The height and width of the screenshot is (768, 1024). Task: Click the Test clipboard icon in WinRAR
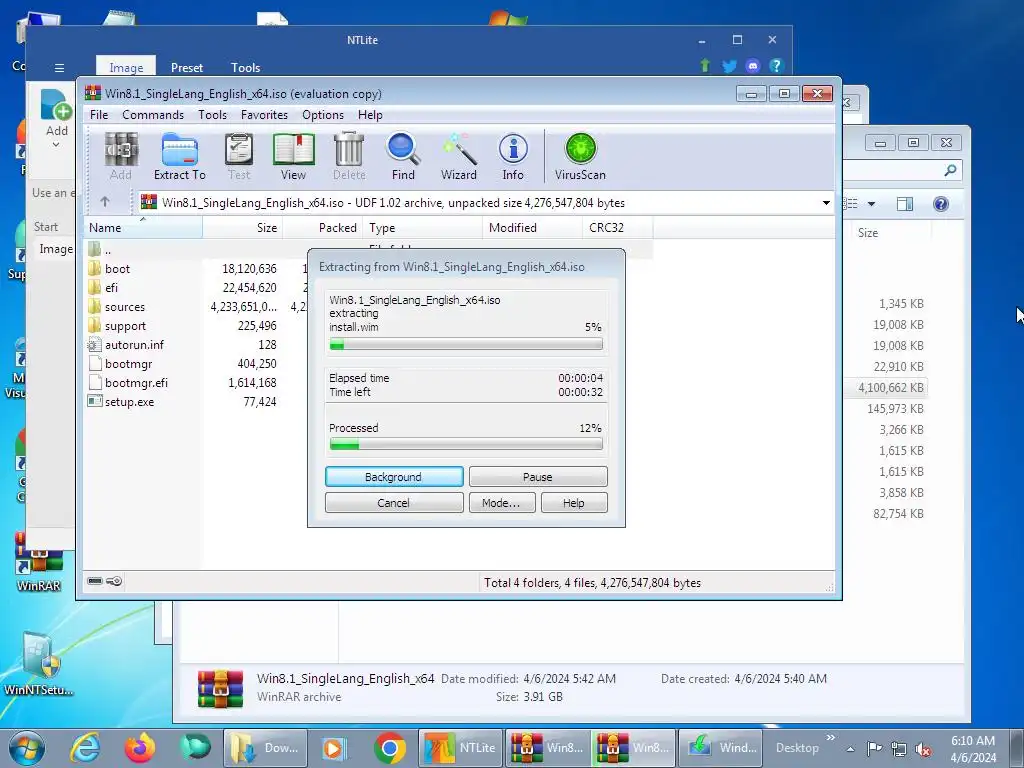point(239,157)
